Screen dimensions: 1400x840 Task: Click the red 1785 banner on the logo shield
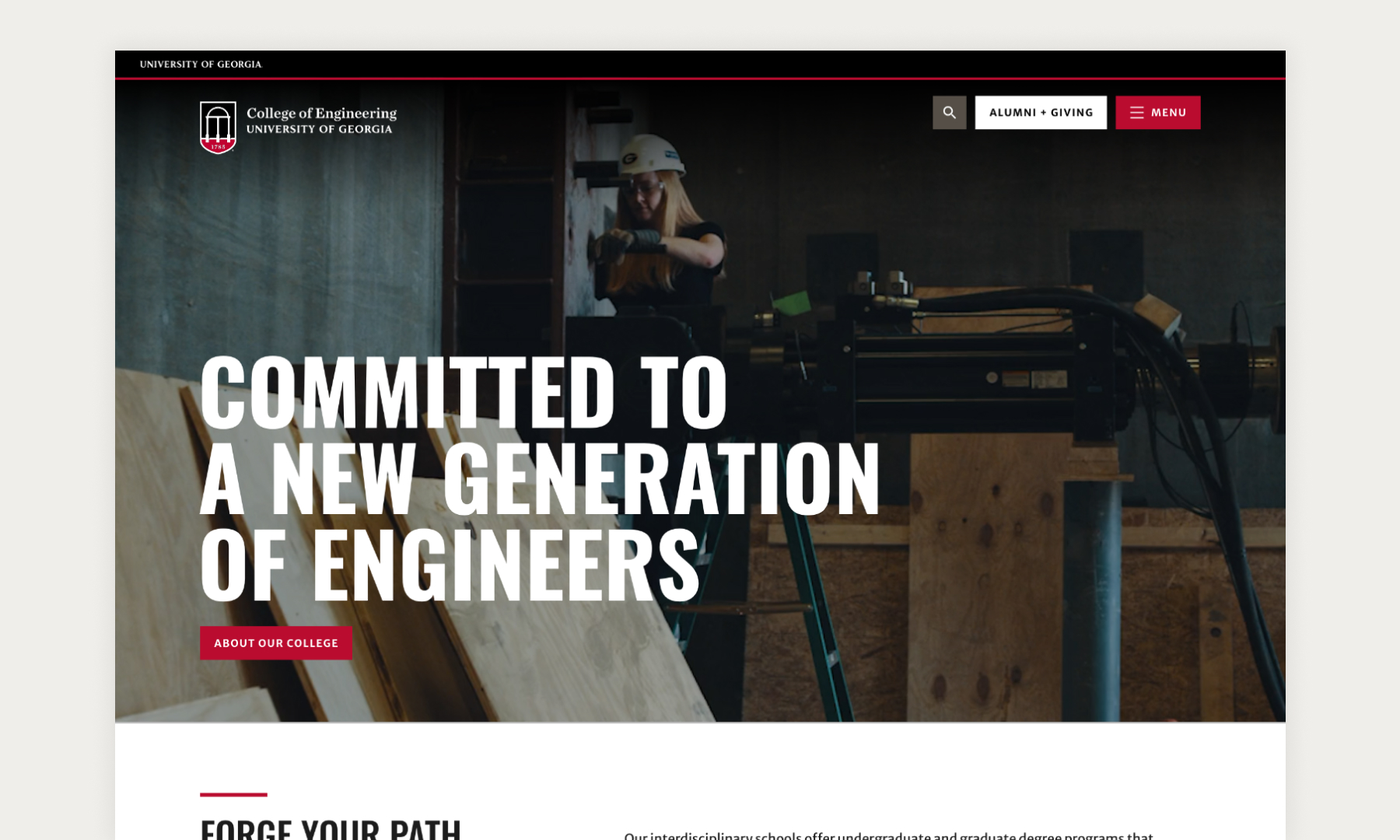point(218,145)
